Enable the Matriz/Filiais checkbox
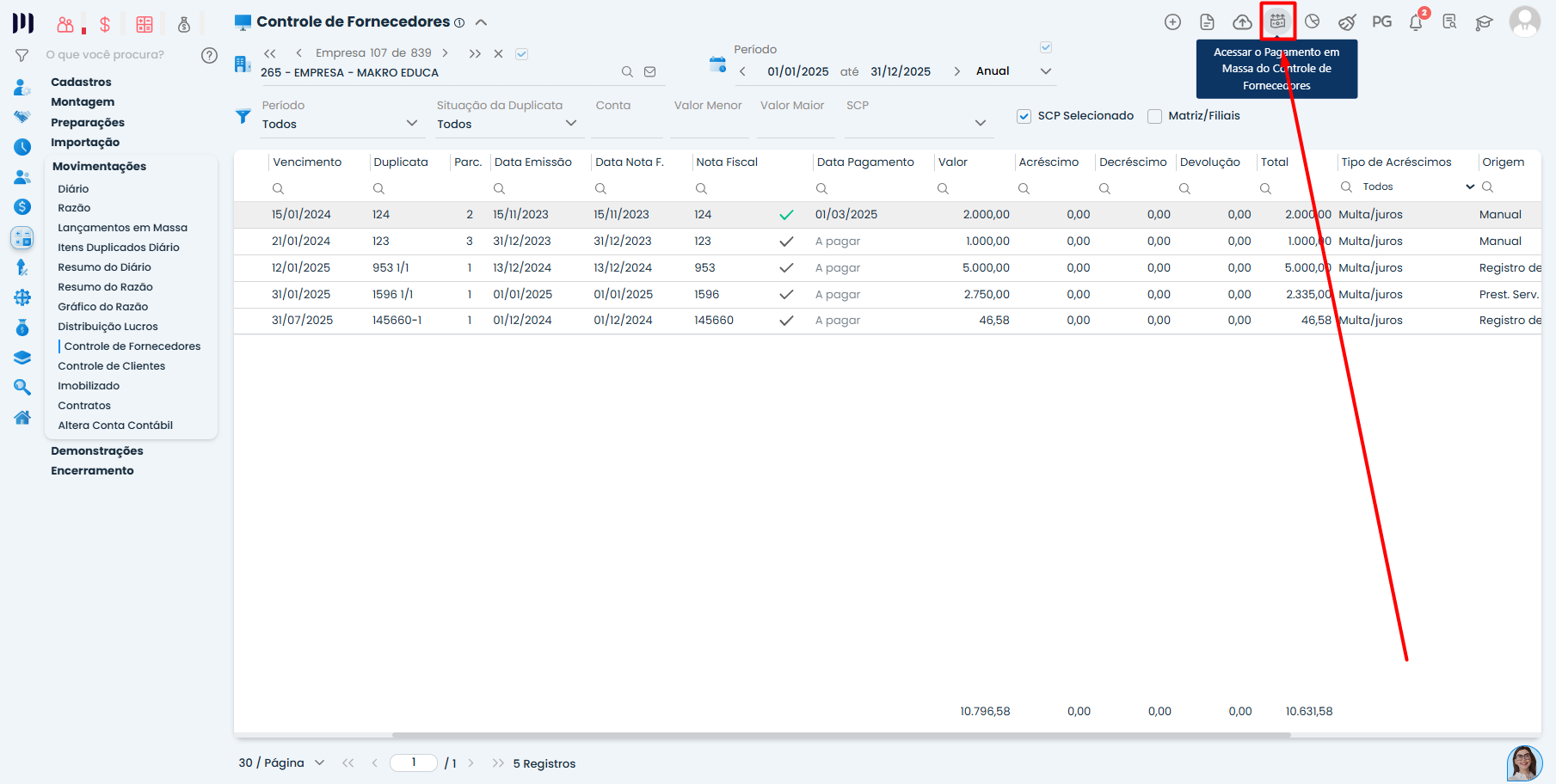The height and width of the screenshot is (784, 1556). pyautogui.click(x=1154, y=116)
